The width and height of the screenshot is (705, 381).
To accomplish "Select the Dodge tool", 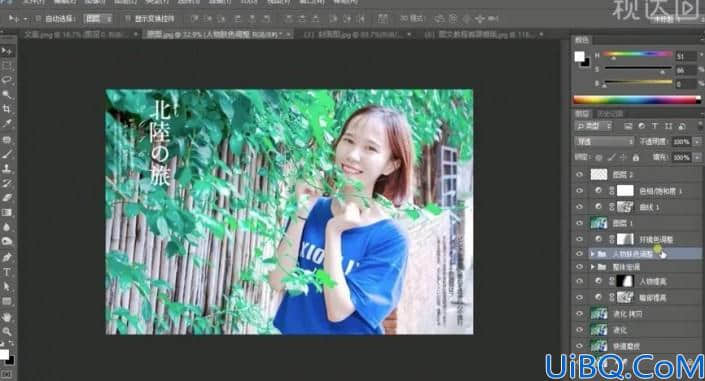I will pyautogui.click(x=7, y=242).
